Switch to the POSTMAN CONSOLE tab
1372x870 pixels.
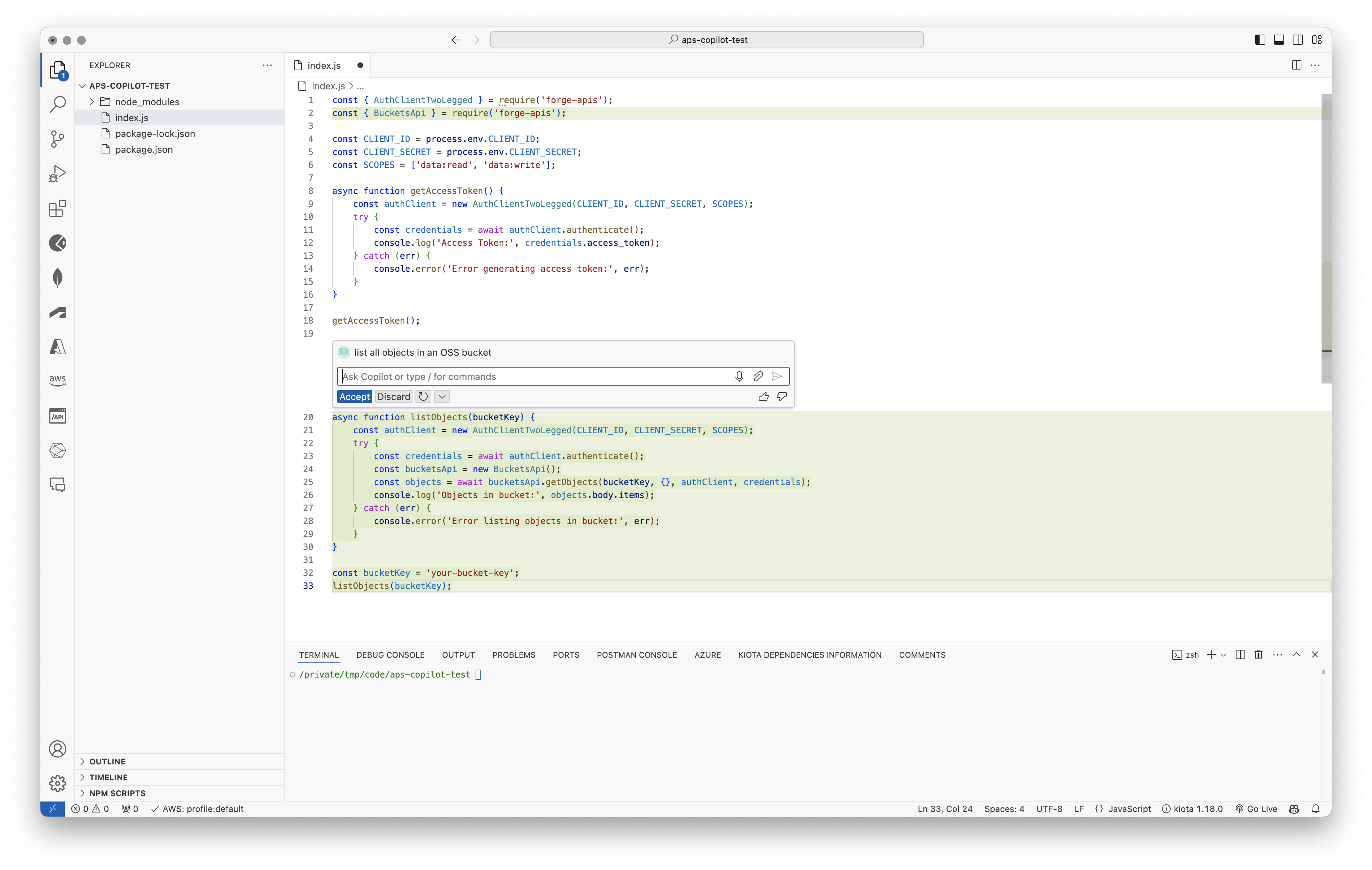(636, 654)
